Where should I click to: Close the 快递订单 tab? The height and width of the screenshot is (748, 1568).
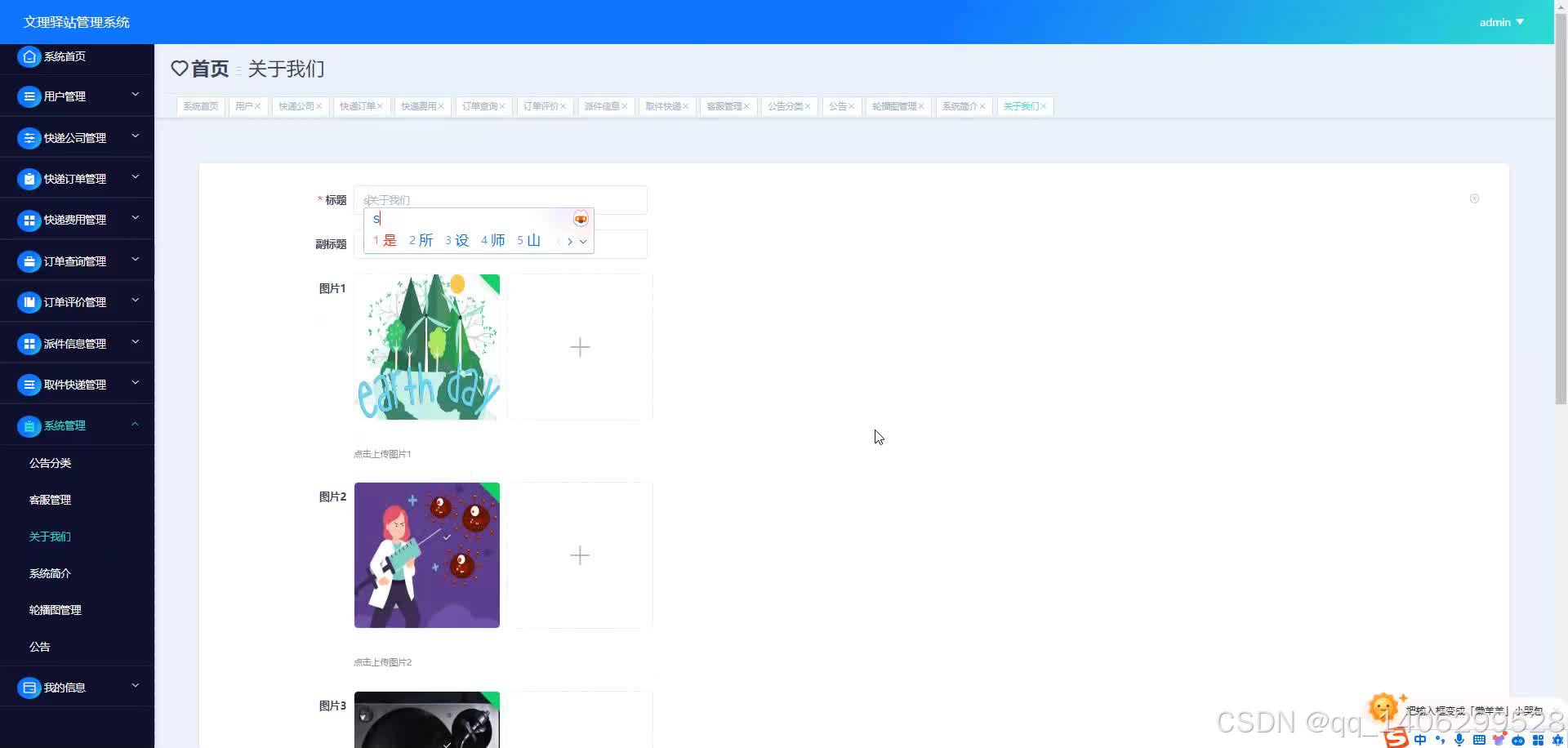(x=380, y=106)
